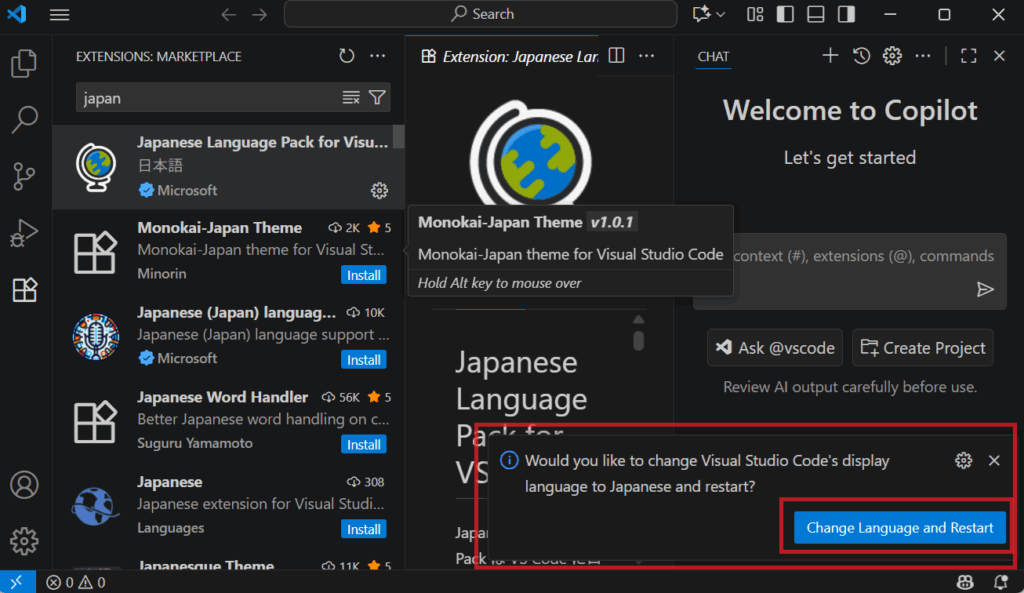Open the Run and Debug view

(24, 234)
